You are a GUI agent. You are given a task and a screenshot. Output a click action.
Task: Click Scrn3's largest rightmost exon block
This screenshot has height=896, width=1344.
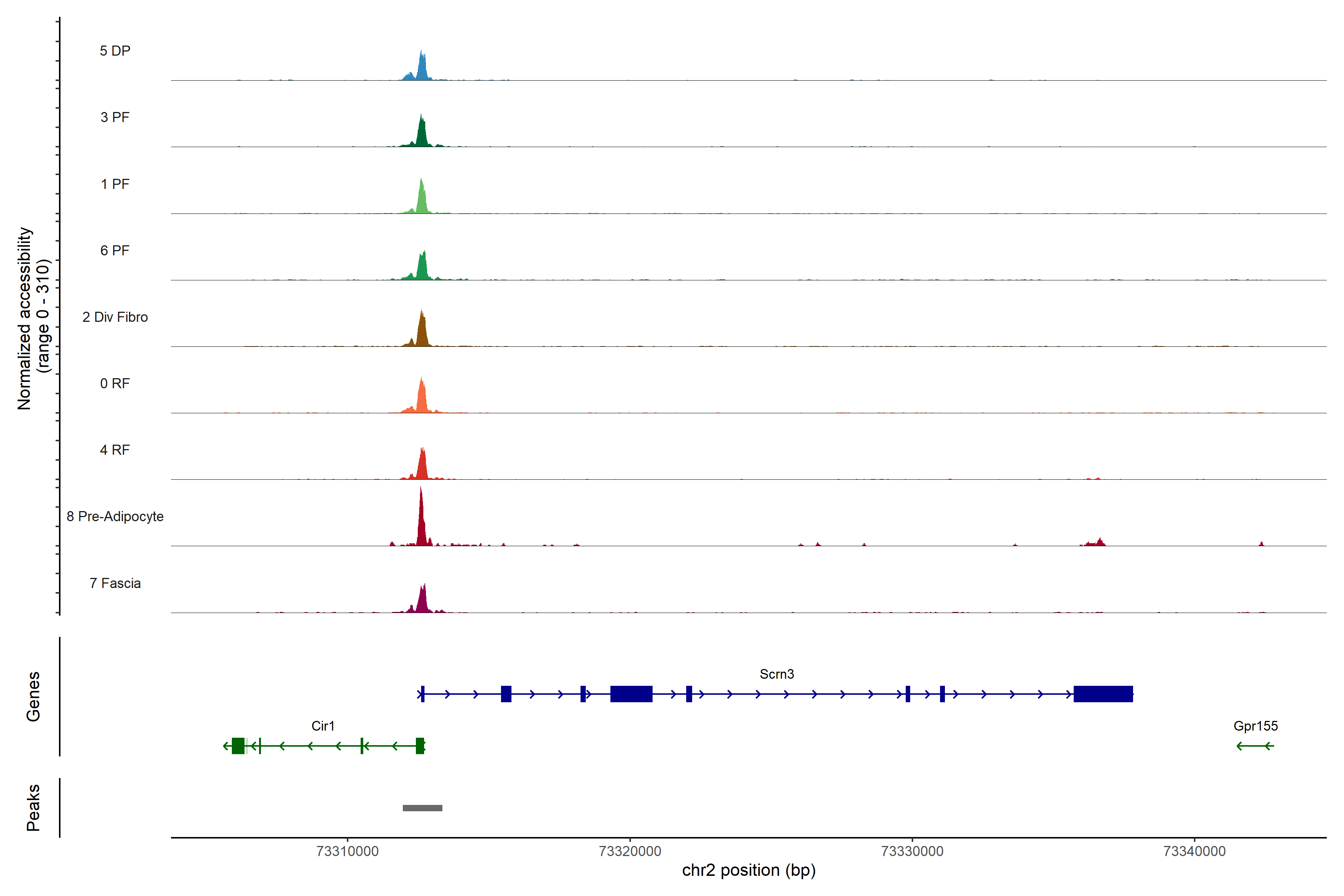[x=1103, y=694]
